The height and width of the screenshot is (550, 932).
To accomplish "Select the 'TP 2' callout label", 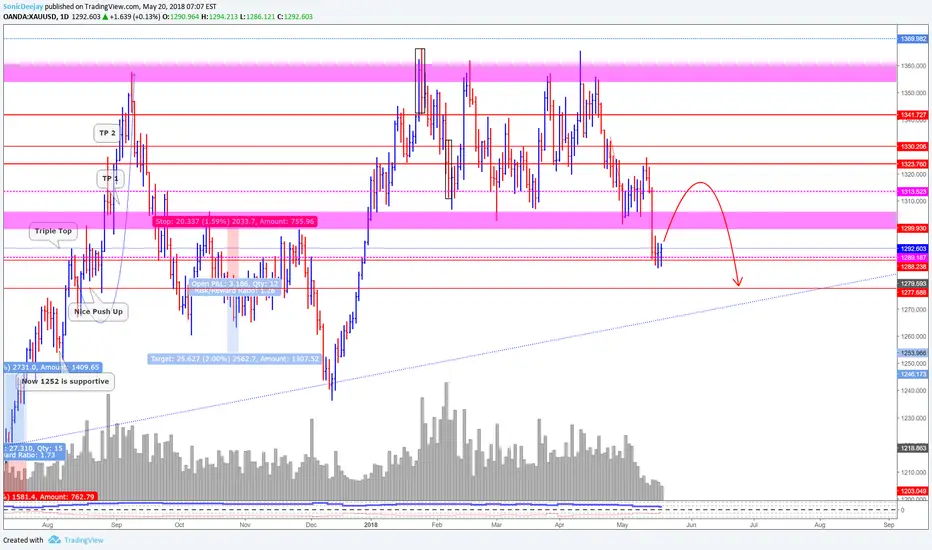I will click(108, 133).
